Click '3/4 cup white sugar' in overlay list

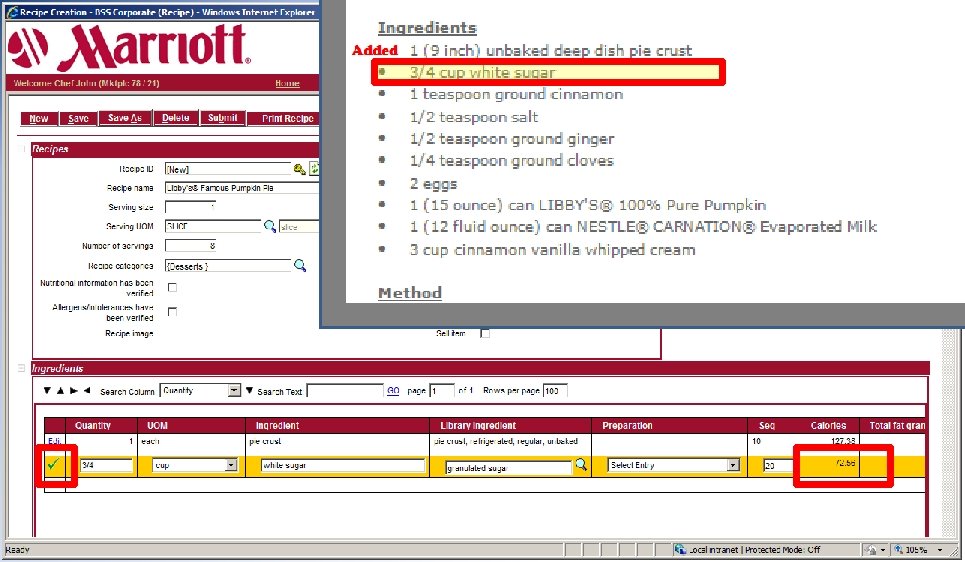[x=482, y=73]
